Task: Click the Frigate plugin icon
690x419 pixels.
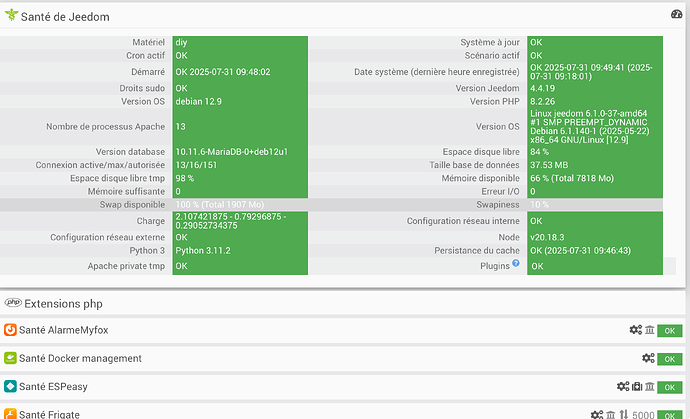Action: pyautogui.click(x=10, y=414)
